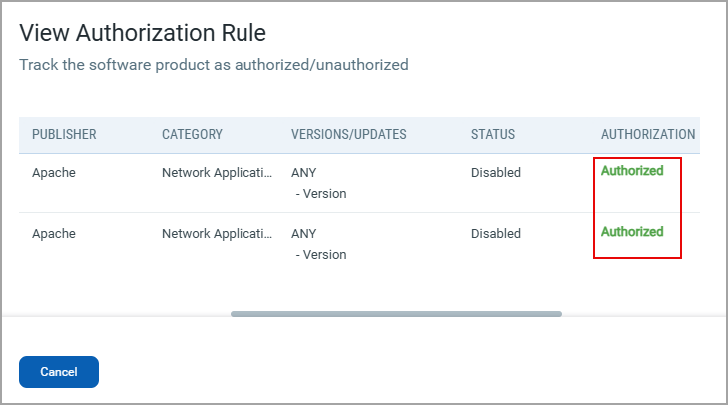Click the second row's Disabled status
Viewport: 728px width, 405px height.
[496, 234]
